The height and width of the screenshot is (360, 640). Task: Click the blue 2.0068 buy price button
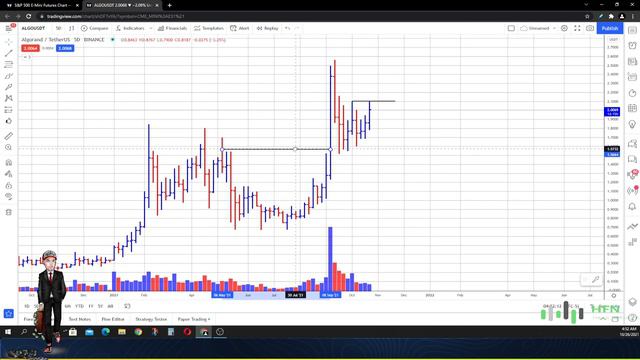[x=65, y=48]
